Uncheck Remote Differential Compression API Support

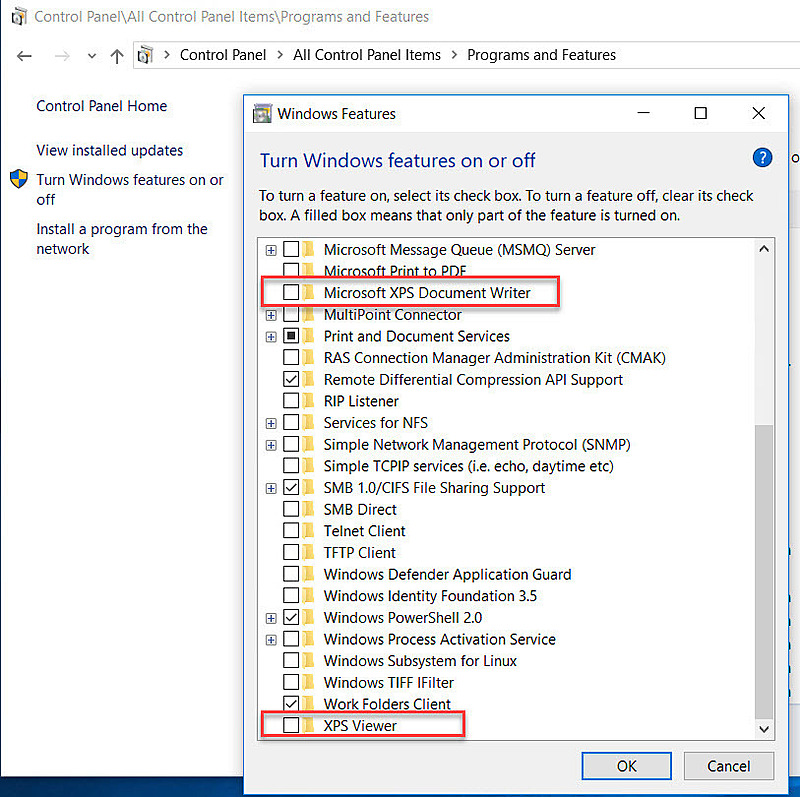[290, 379]
